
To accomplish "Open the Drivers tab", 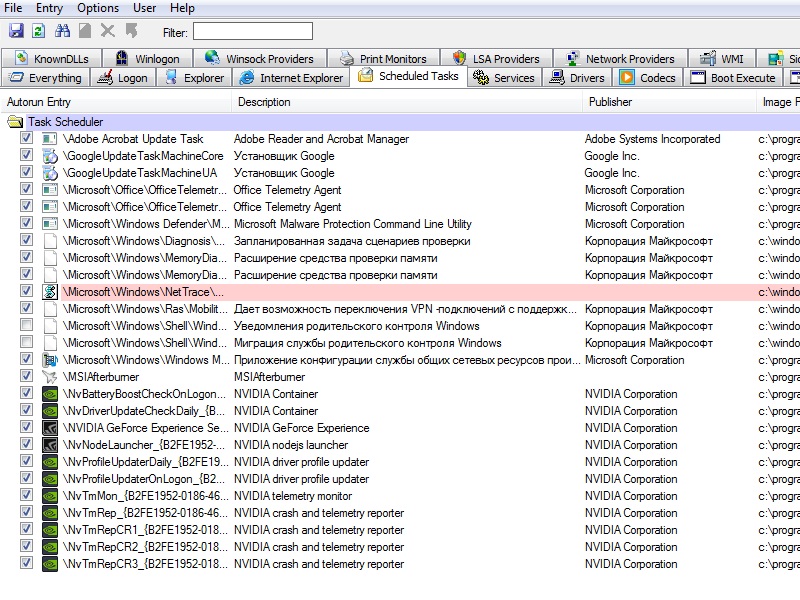I will [578, 78].
